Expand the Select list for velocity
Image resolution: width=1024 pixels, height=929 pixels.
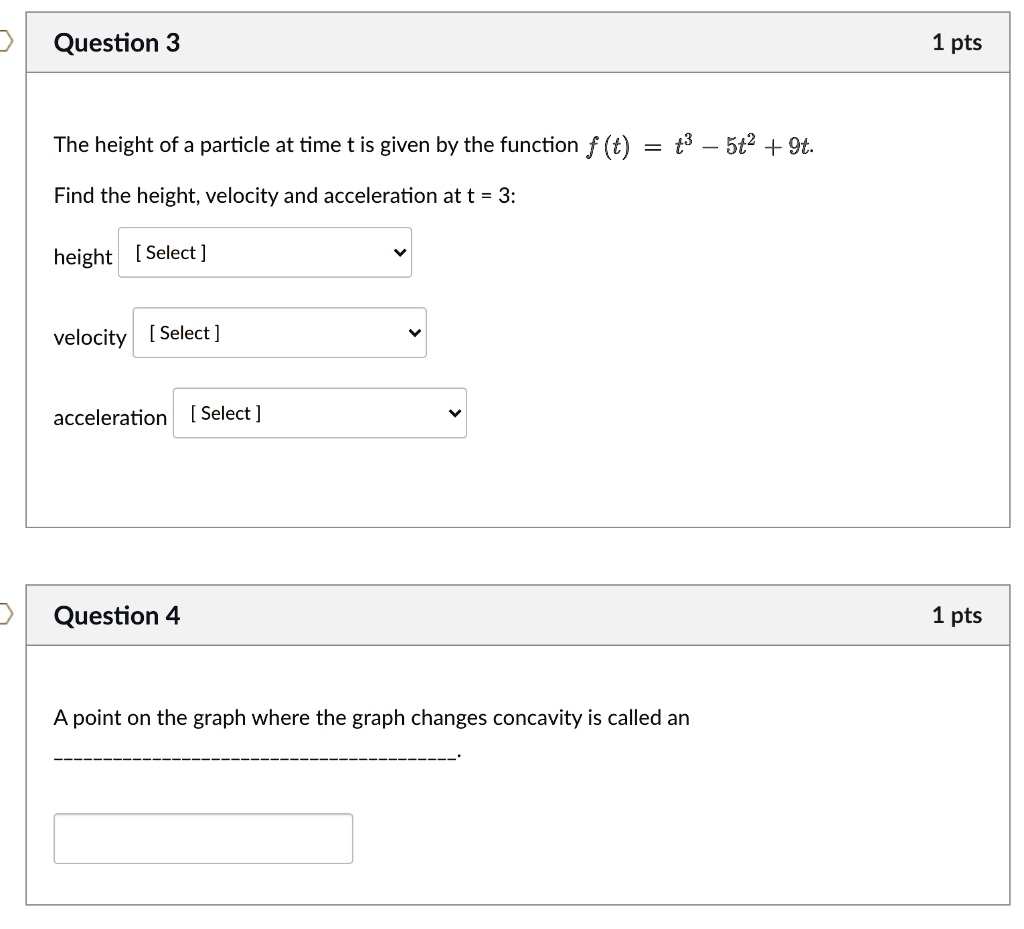pos(280,333)
